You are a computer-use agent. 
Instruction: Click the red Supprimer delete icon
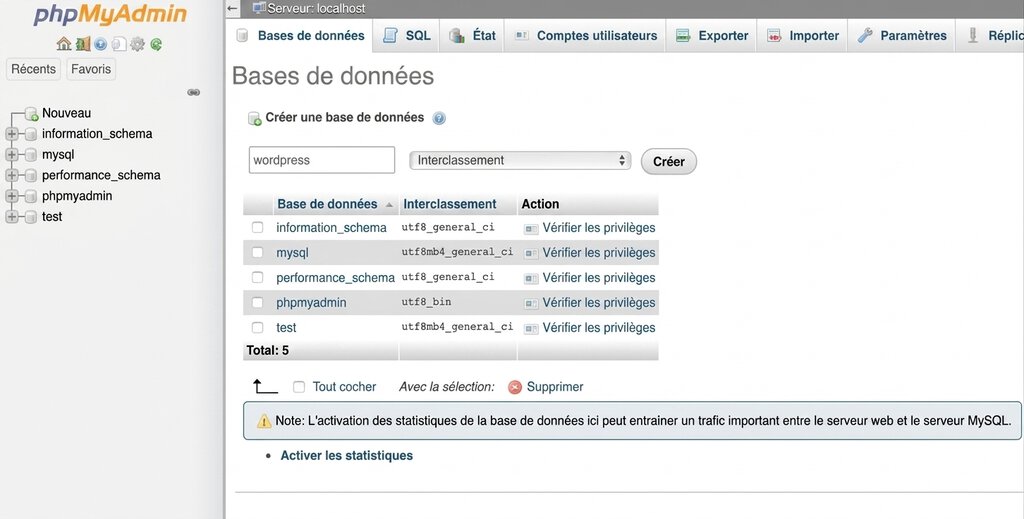pos(515,387)
